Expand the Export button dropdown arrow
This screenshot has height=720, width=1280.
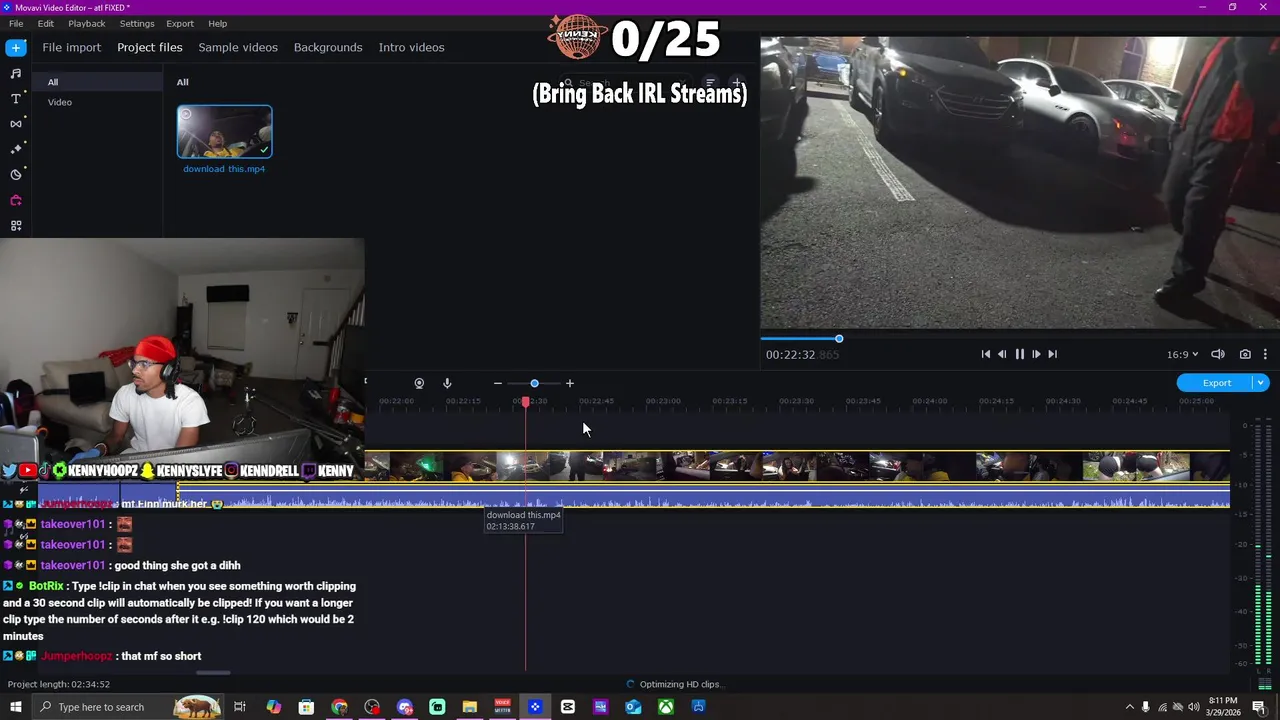[x=1261, y=383]
